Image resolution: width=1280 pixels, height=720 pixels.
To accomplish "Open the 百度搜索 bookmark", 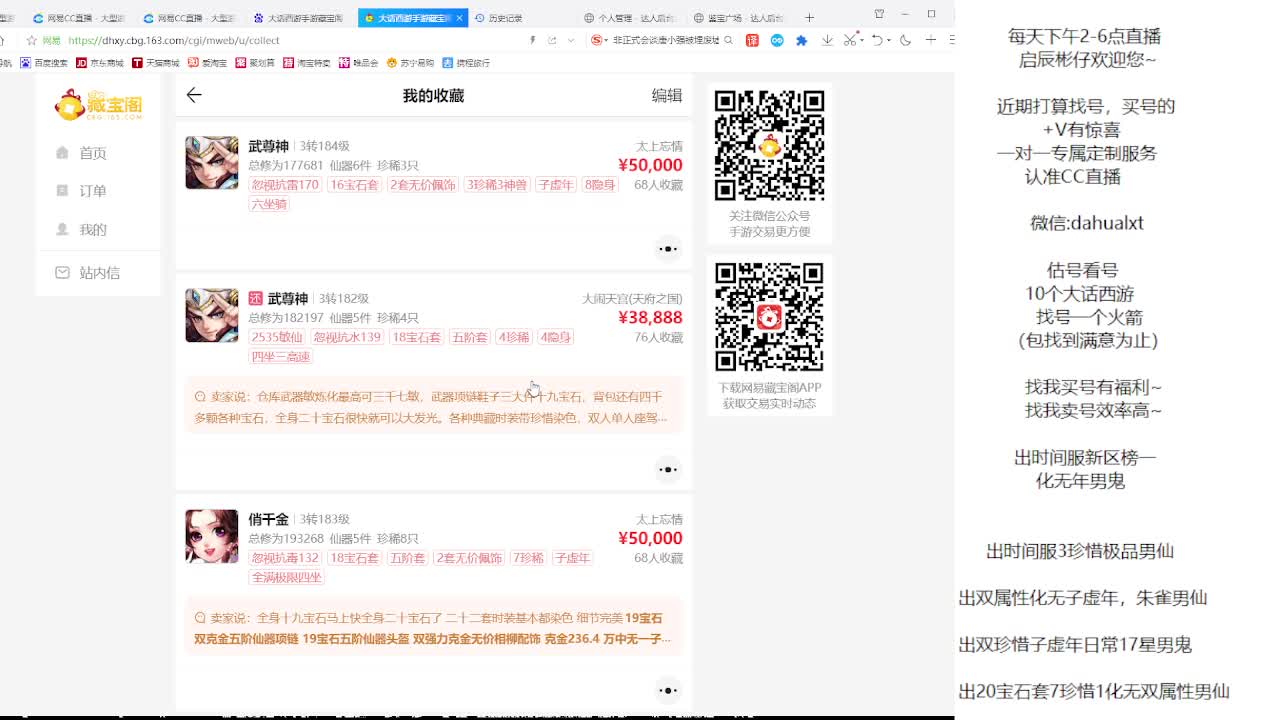I will [44, 63].
